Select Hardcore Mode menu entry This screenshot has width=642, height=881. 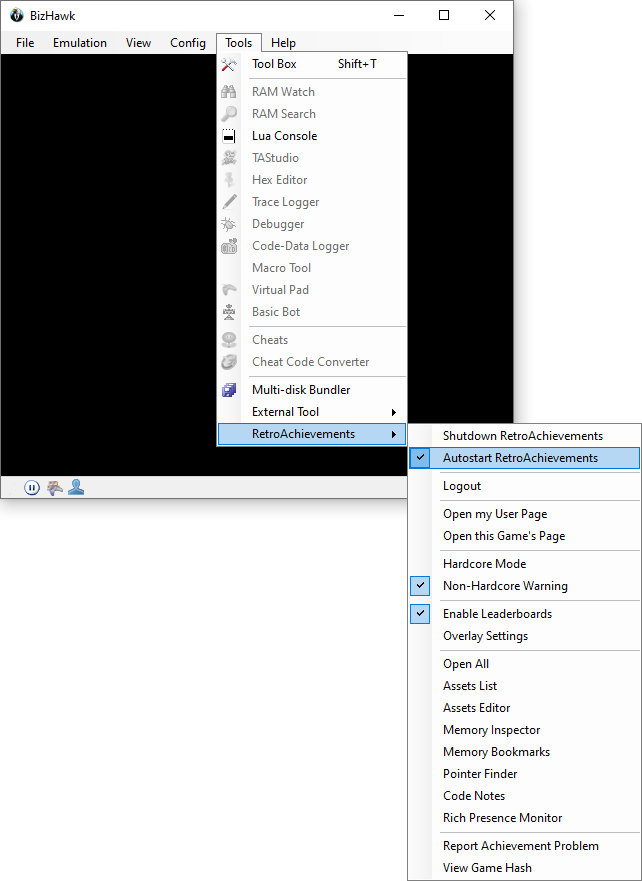(484, 564)
